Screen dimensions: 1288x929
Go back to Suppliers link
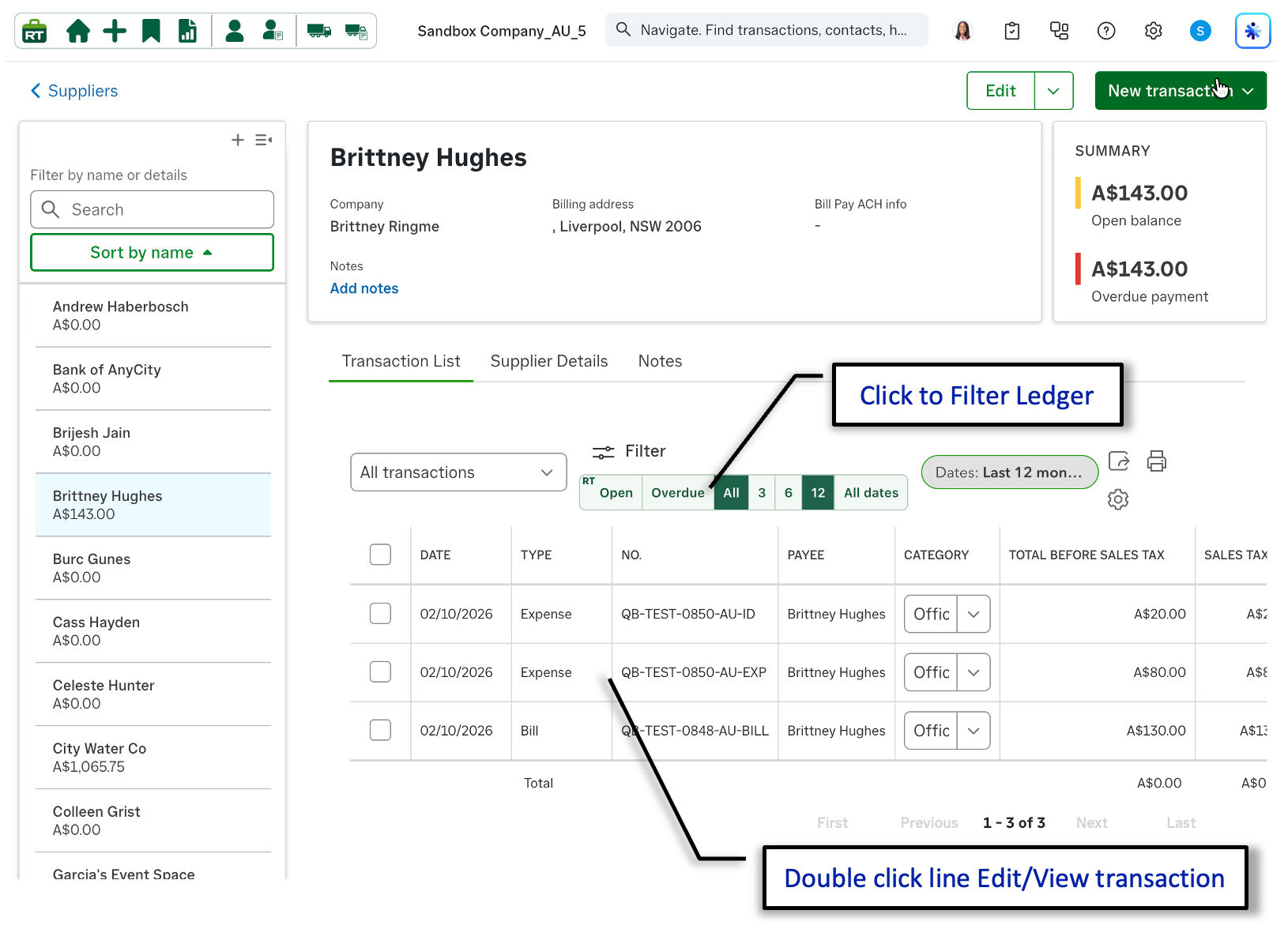tap(74, 91)
